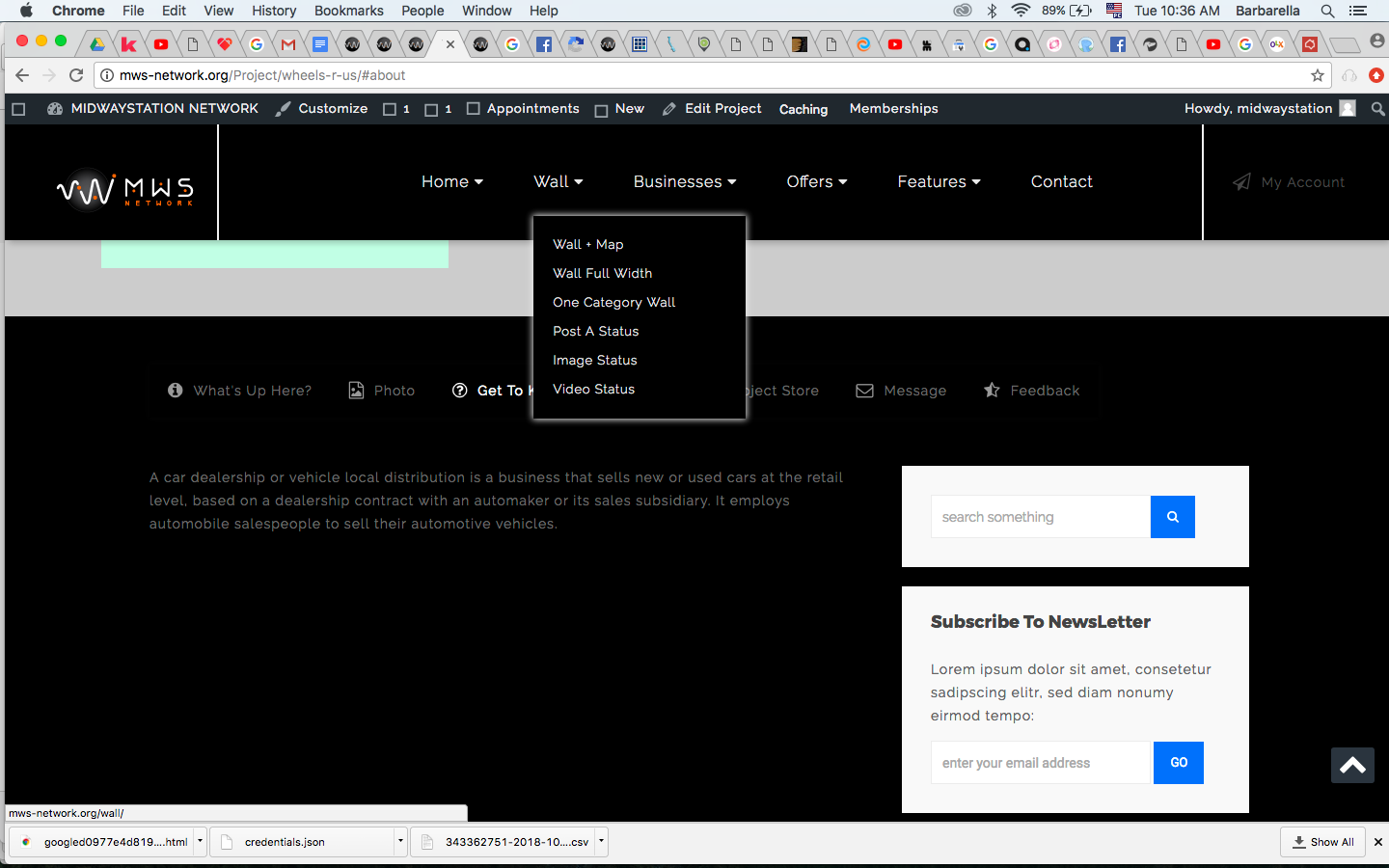Open the Wall navigation dropdown
1389x868 pixels.
click(558, 181)
